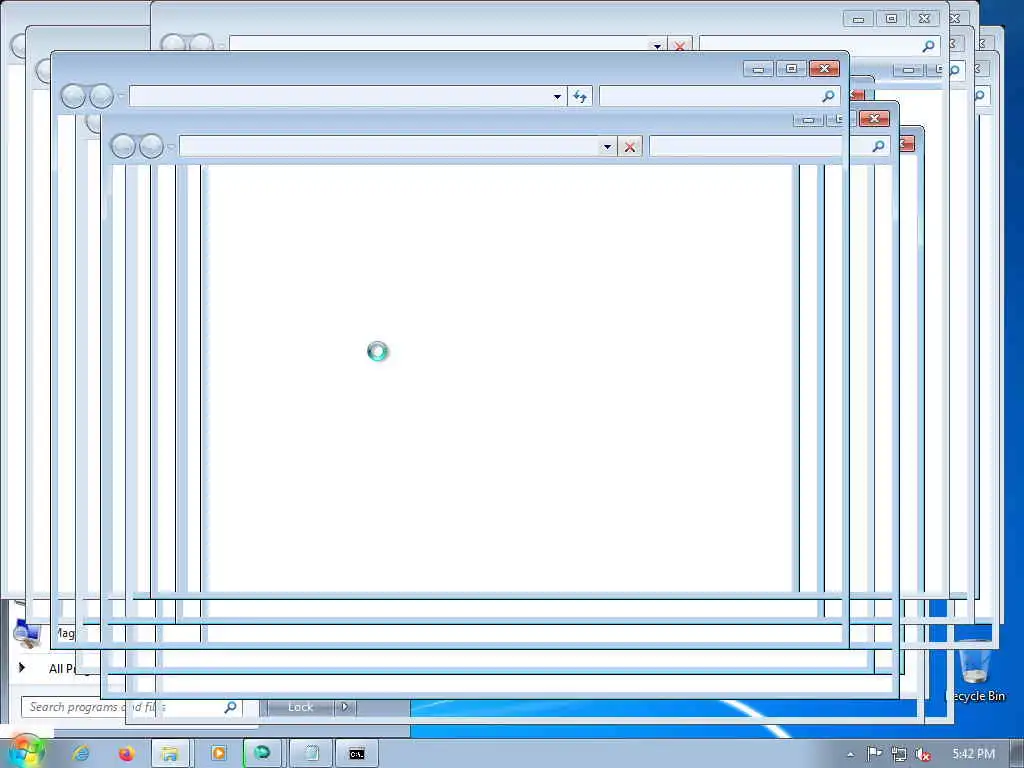Minimize the innermost front window
This screenshot has height=768, width=1024.
pos(808,119)
